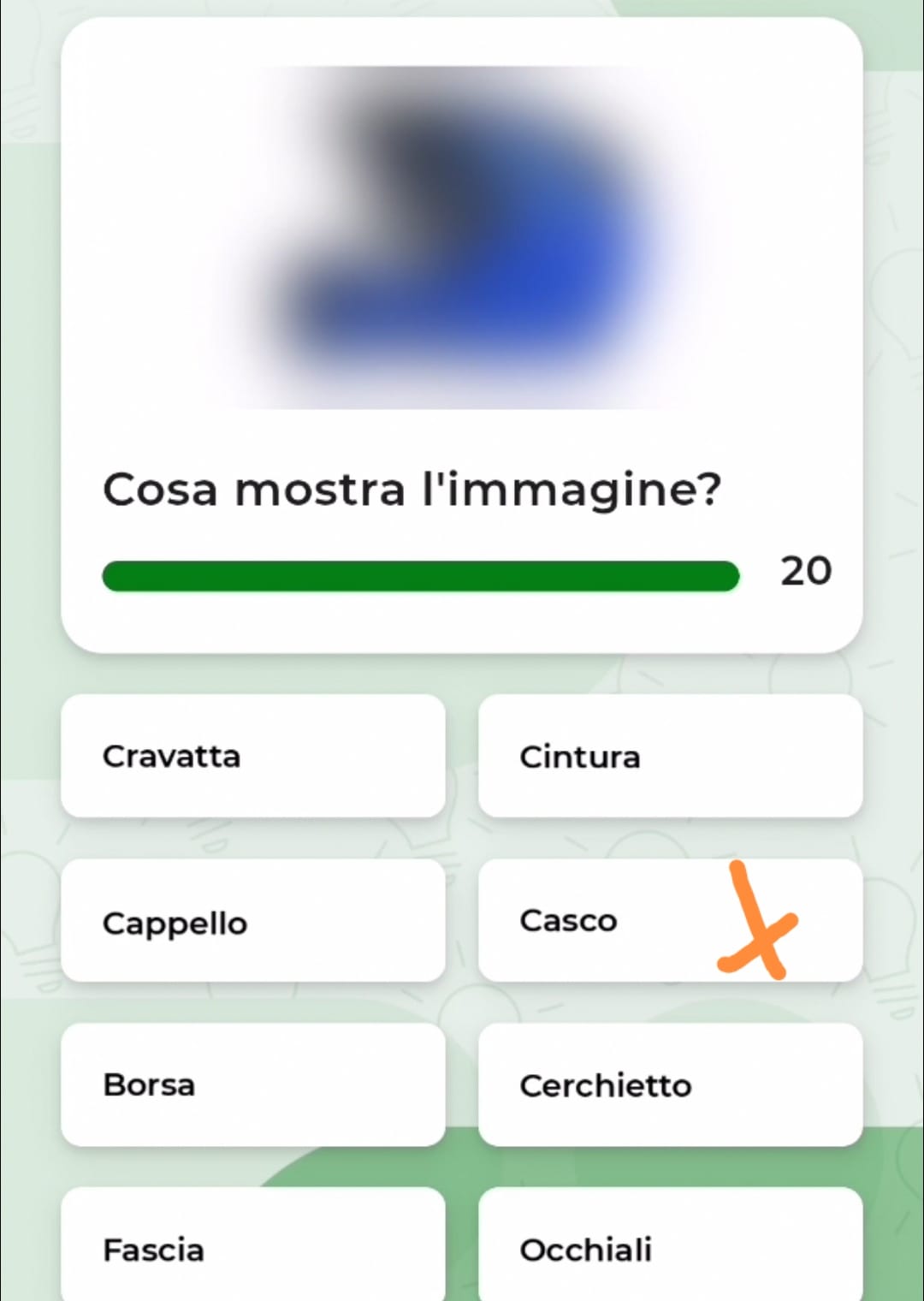Select the Cravatta answer

pyautogui.click(x=253, y=756)
